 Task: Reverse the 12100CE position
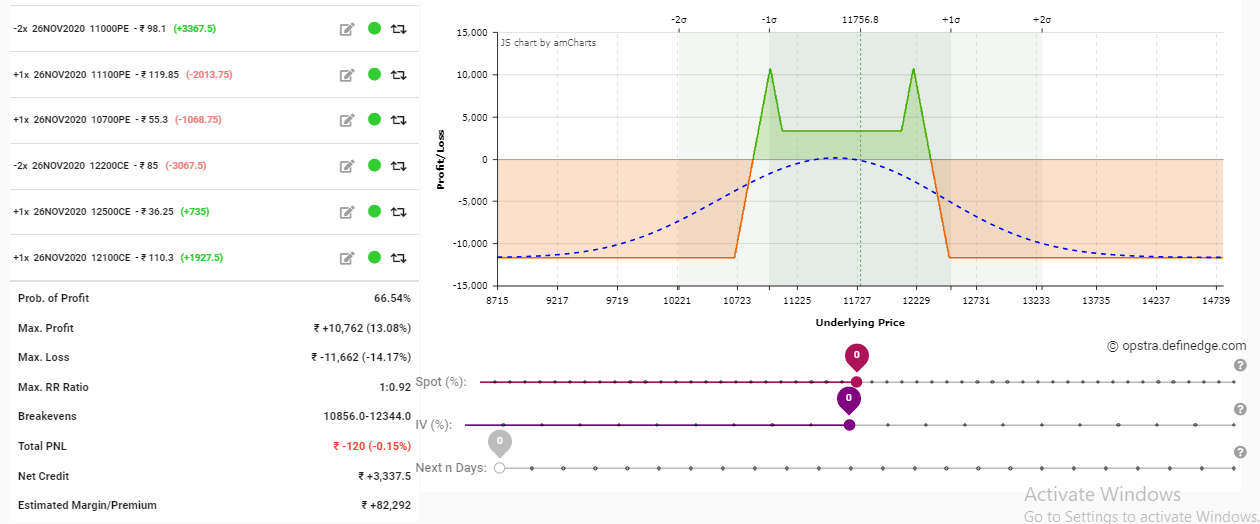point(398,258)
